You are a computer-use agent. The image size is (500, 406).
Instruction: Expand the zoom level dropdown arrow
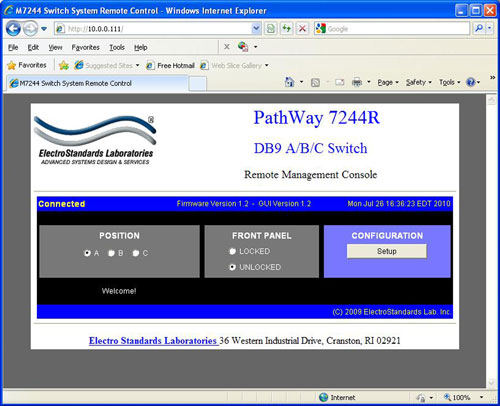(x=481, y=397)
